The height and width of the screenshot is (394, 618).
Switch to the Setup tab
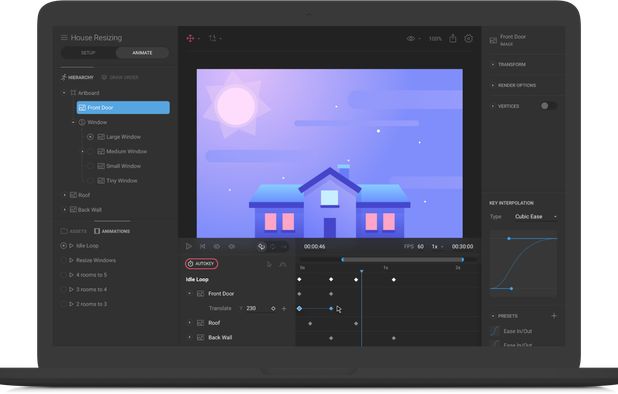pyautogui.click(x=88, y=52)
